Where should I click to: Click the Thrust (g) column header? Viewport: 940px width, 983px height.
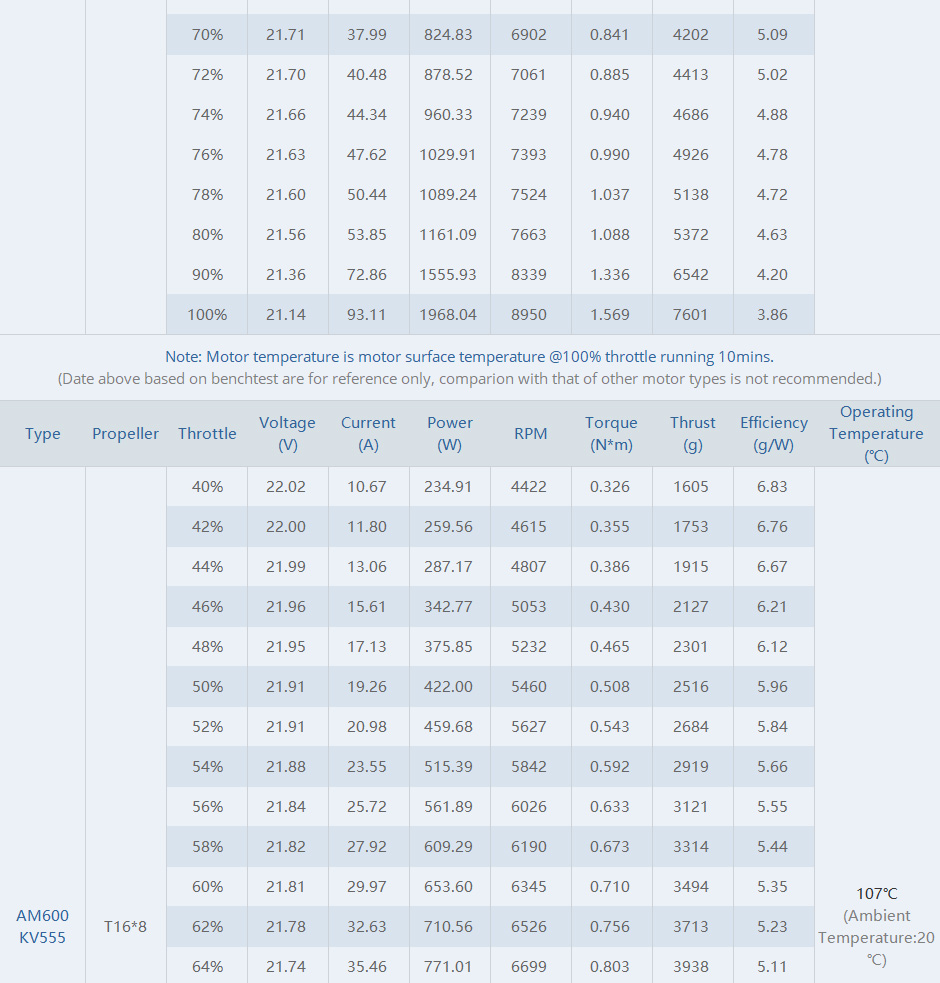click(692, 434)
